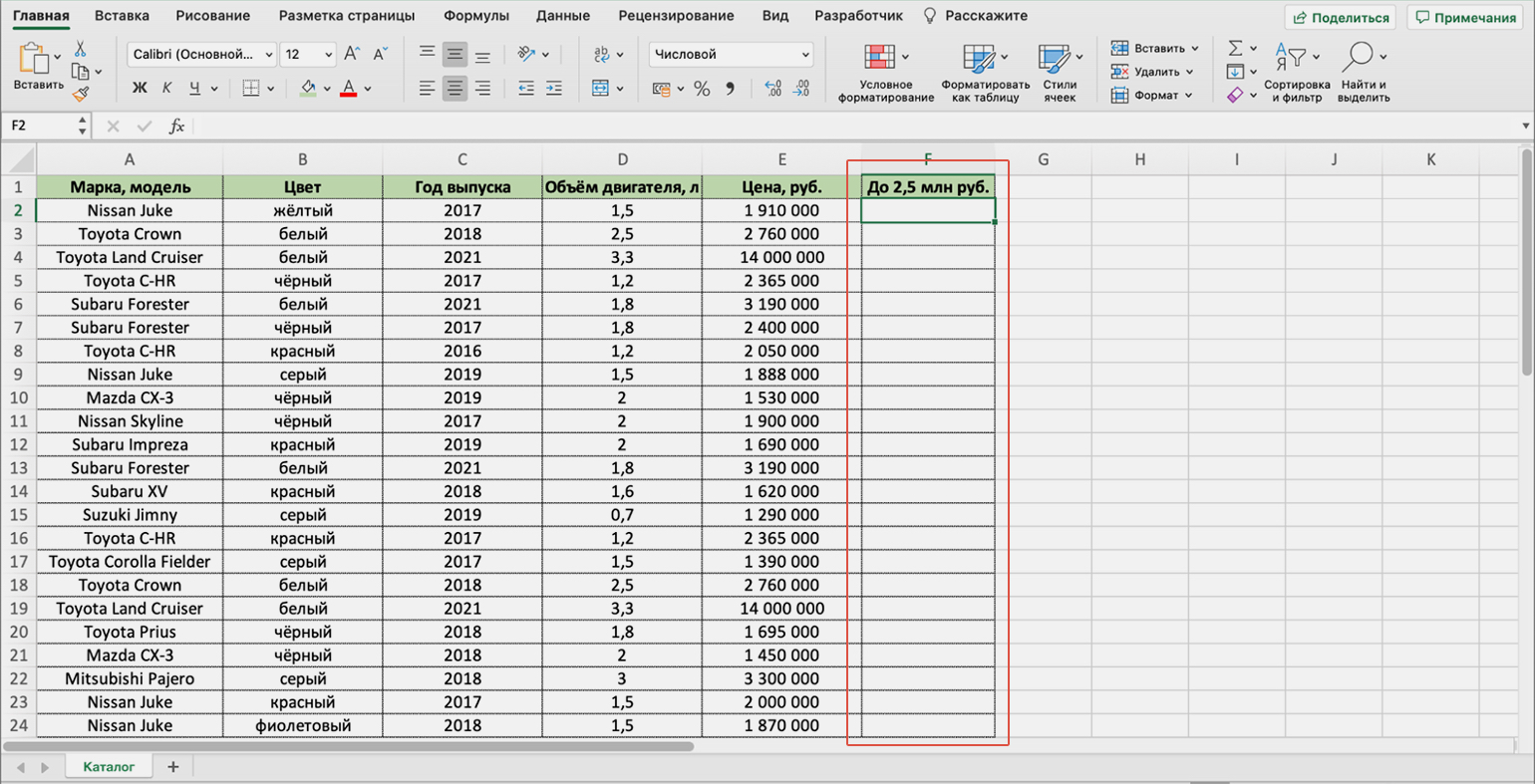Activate the Format Painter brush
The image size is (1535, 784).
coord(81,94)
